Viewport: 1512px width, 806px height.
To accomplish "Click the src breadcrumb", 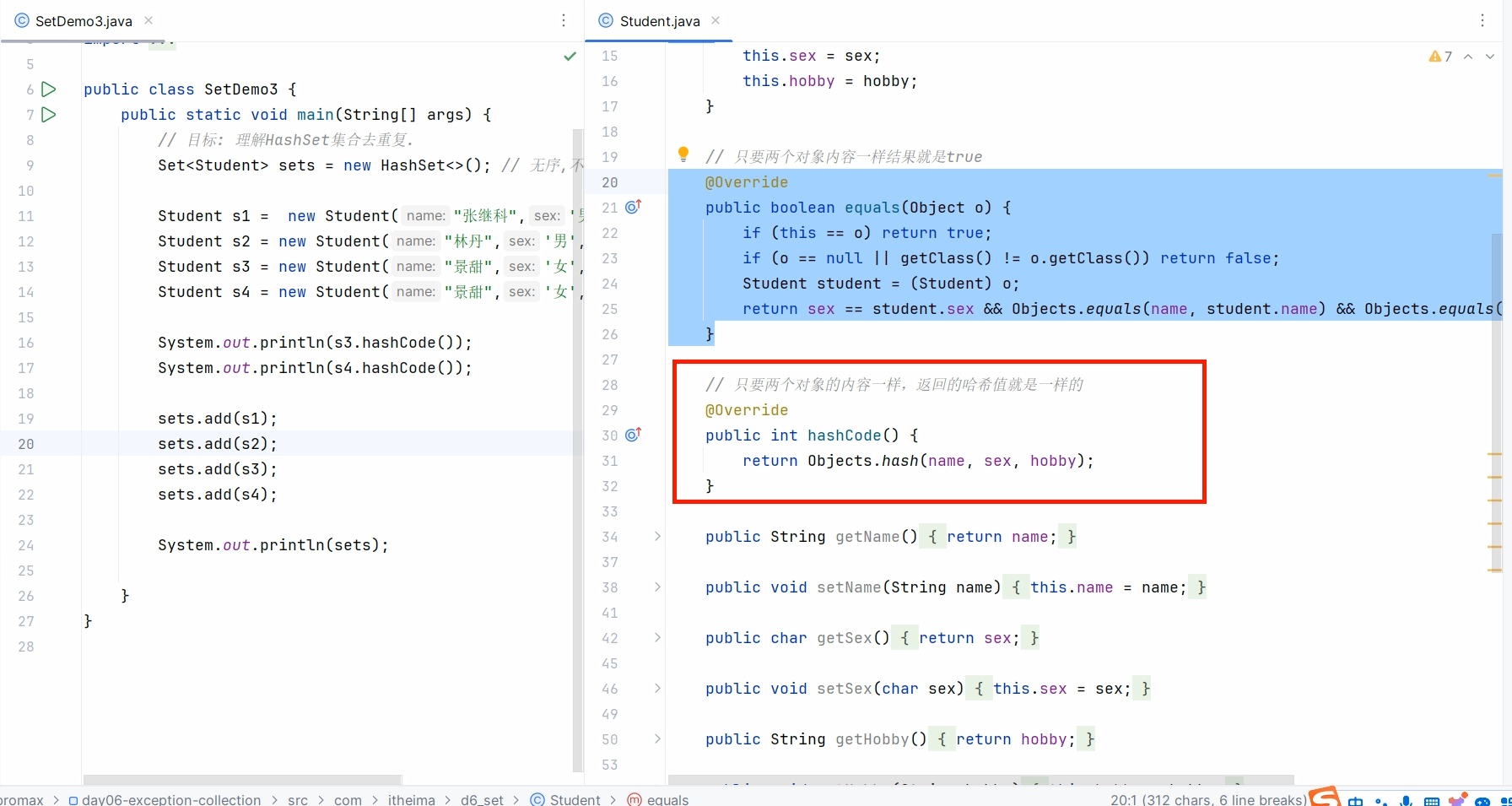I will (298, 799).
